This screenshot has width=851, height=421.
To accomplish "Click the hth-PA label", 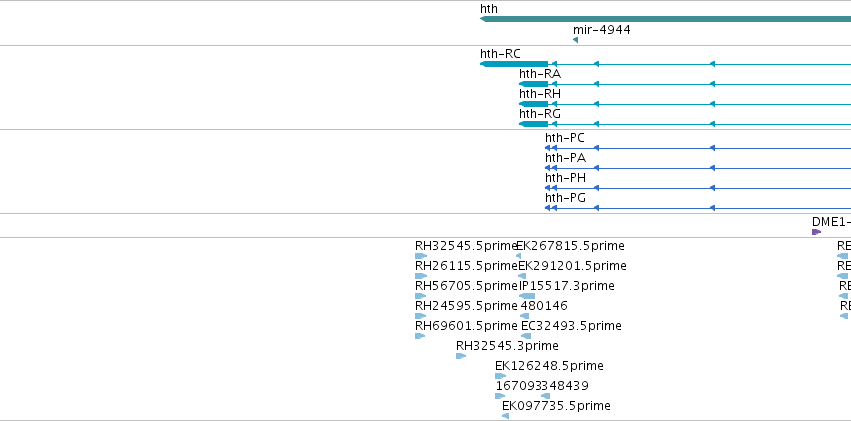I will 566,158.
